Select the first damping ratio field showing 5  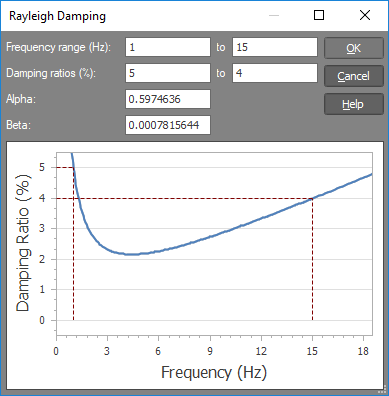(168, 73)
